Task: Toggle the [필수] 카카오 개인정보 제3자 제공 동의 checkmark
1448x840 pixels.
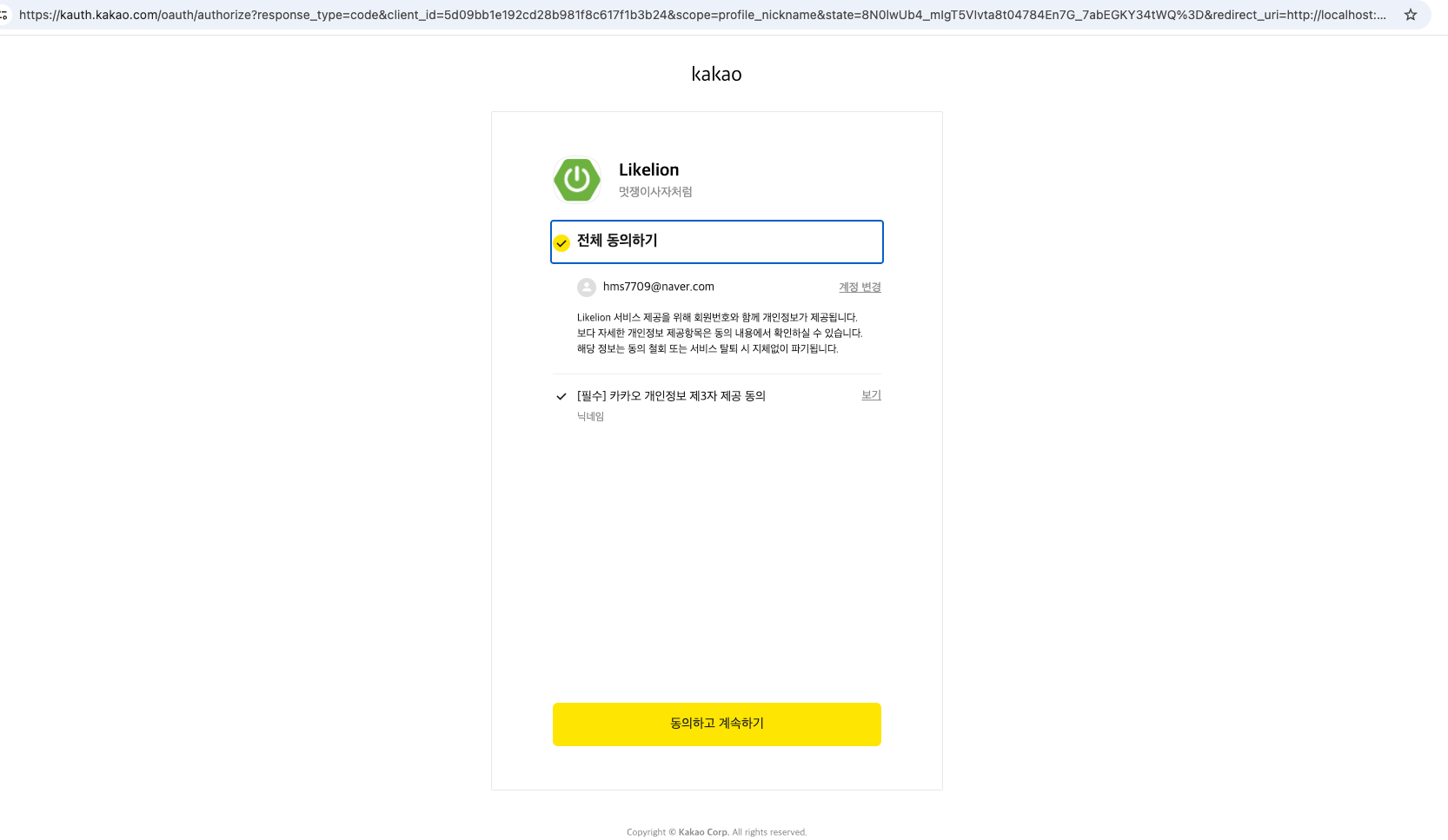Action: click(x=561, y=396)
